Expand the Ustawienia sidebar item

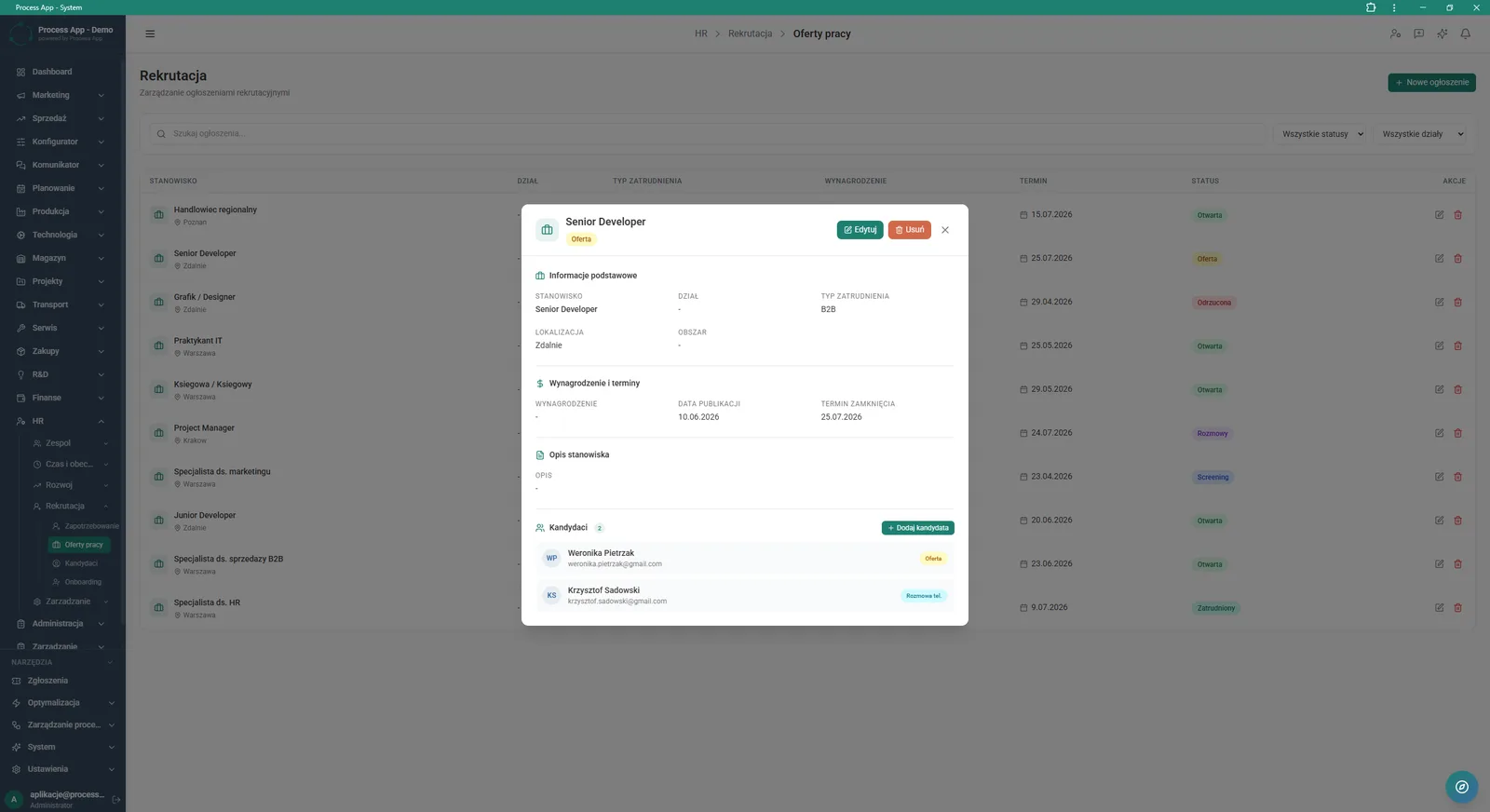tap(62, 769)
